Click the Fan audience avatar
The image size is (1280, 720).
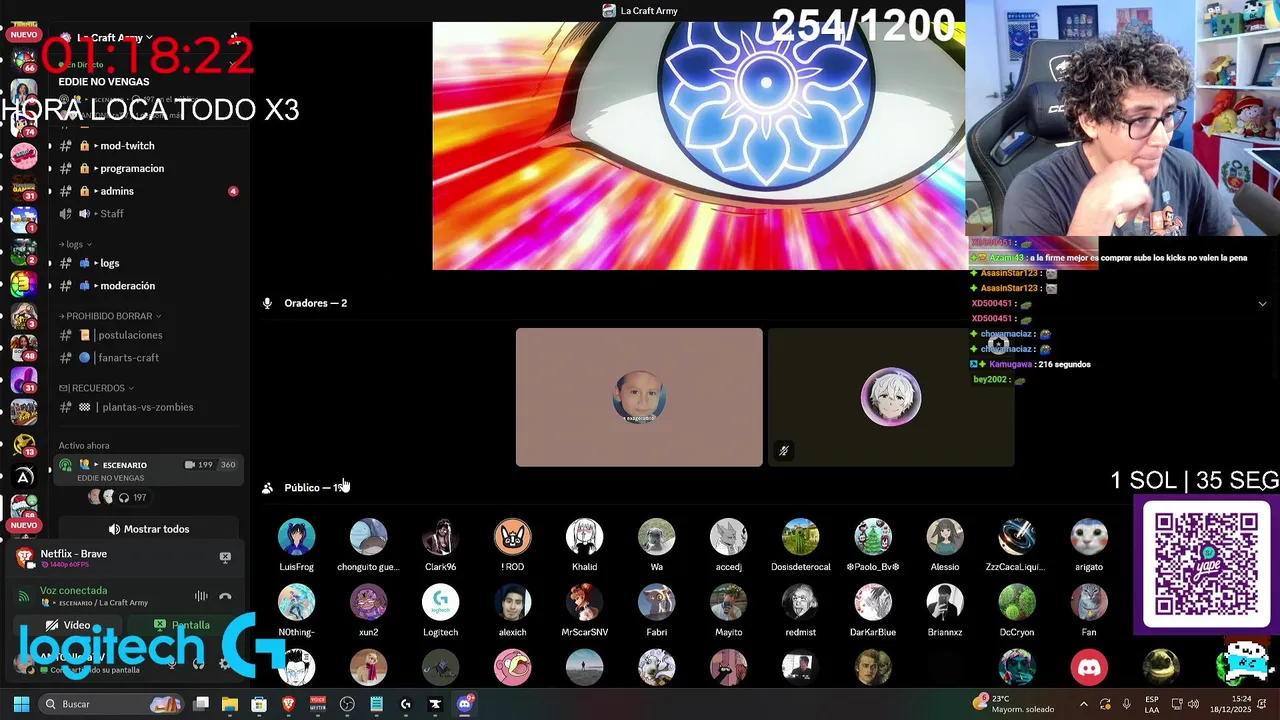[1088, 603]
